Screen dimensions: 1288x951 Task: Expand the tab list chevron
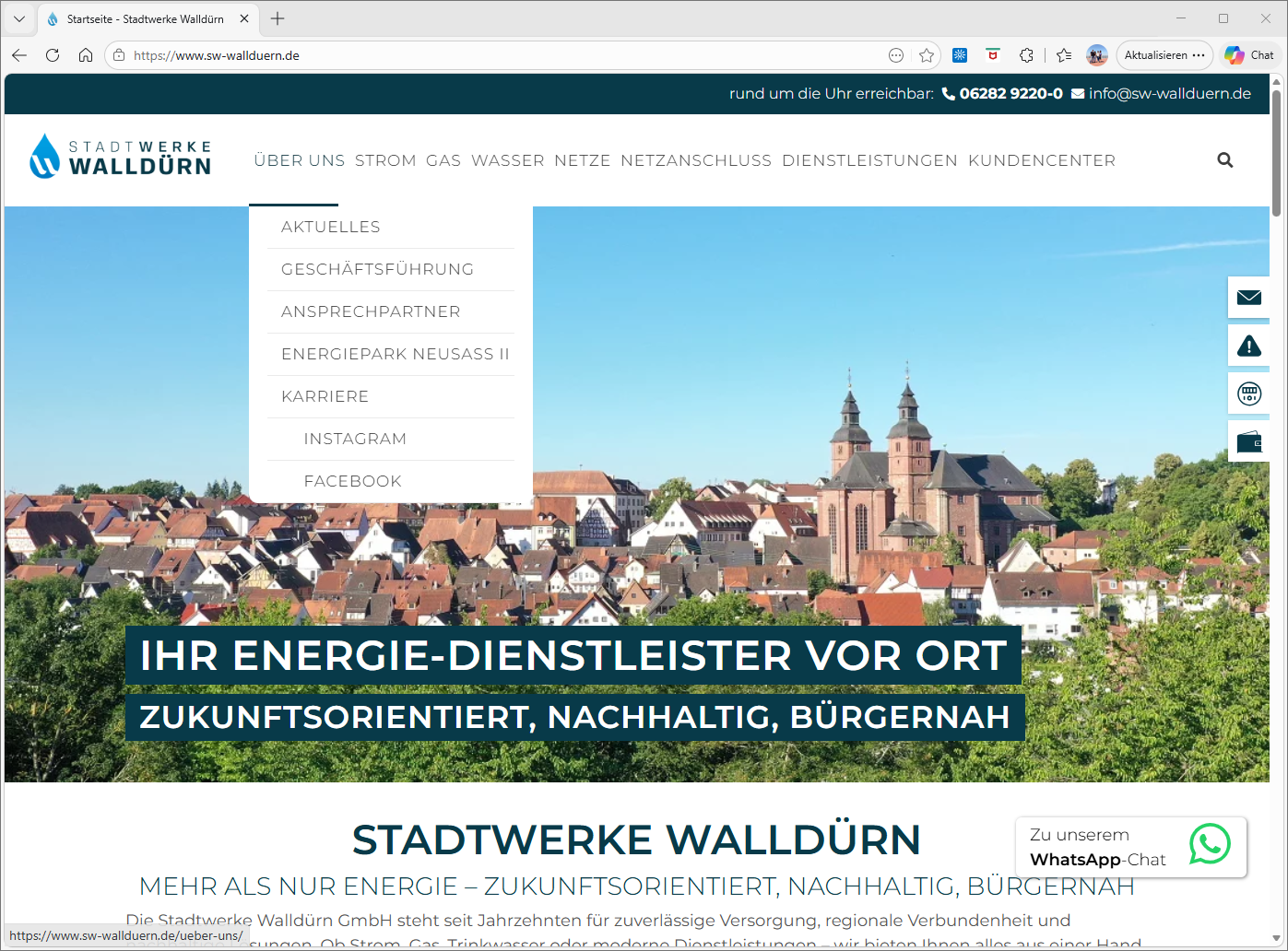pyautogui.click(x=19, y=18)
